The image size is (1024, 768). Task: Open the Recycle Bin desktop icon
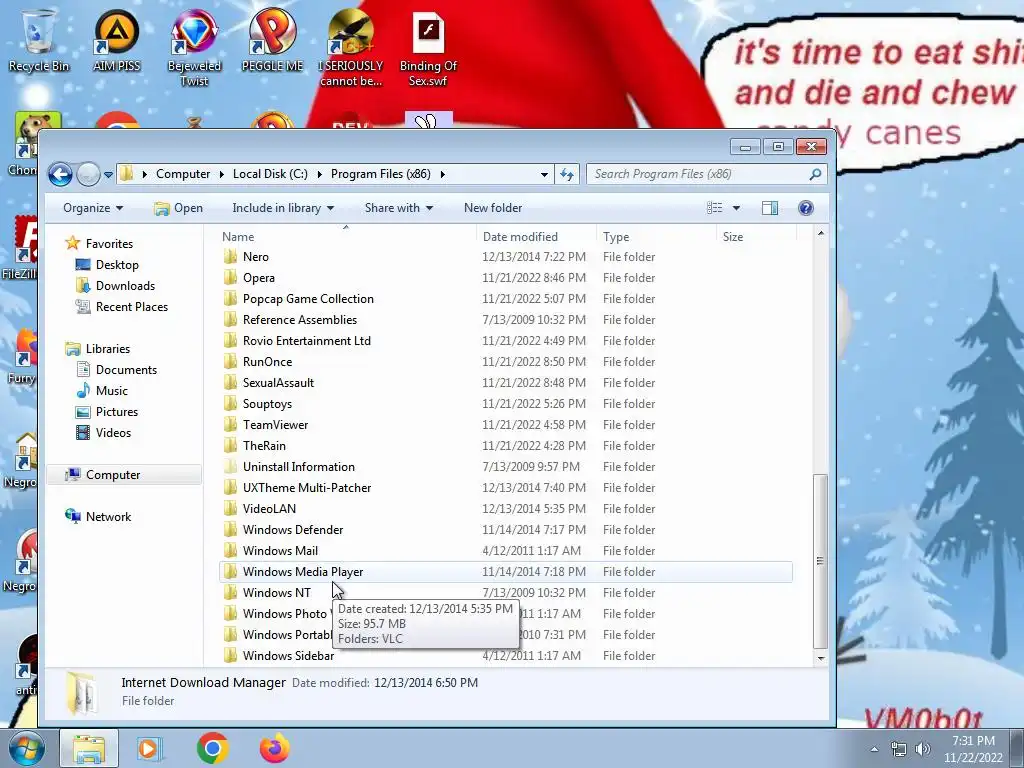[39, 39]
